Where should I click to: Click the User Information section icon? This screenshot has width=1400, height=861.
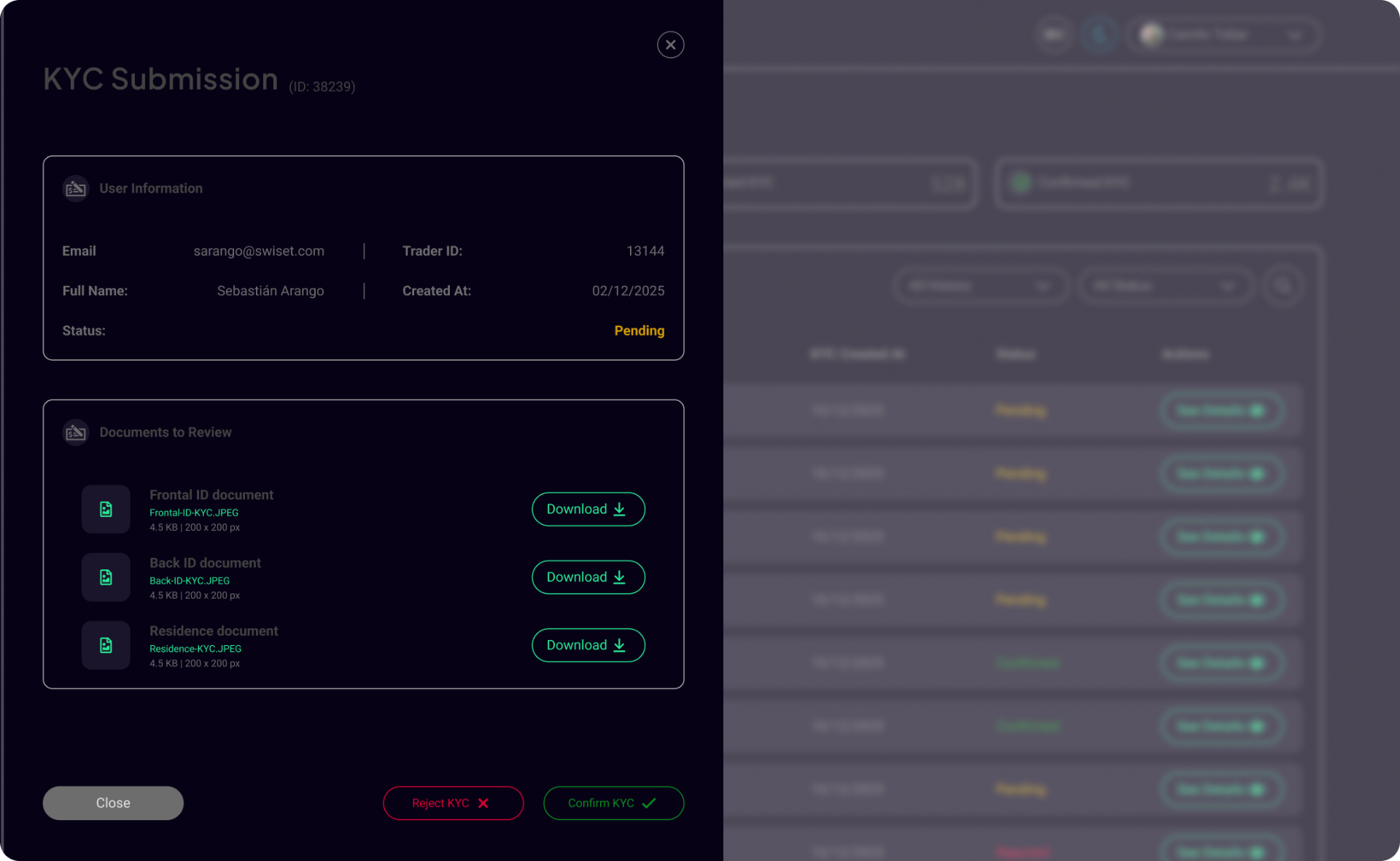(x=76, y=189)
